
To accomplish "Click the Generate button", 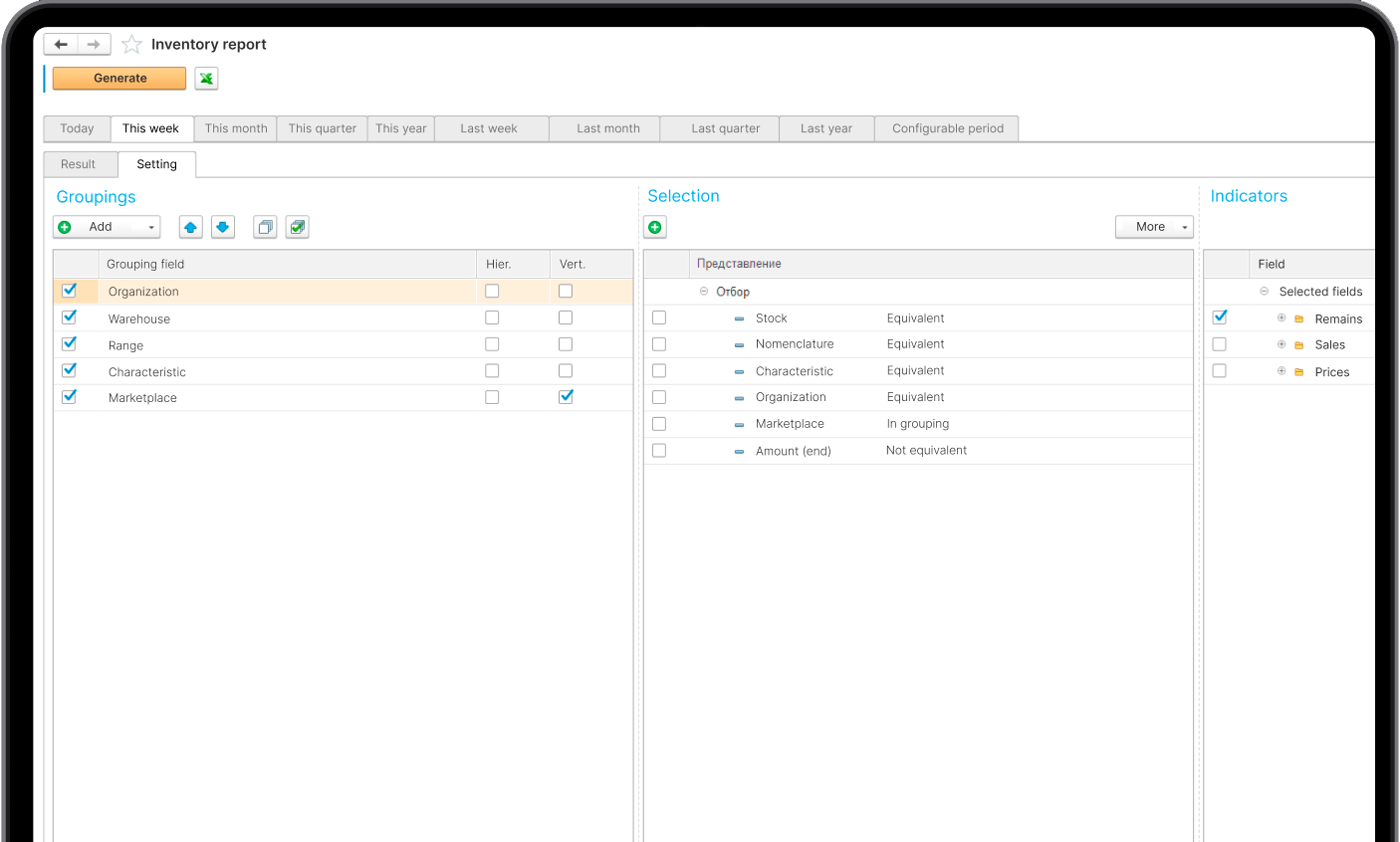I will (x=119, y=79).
